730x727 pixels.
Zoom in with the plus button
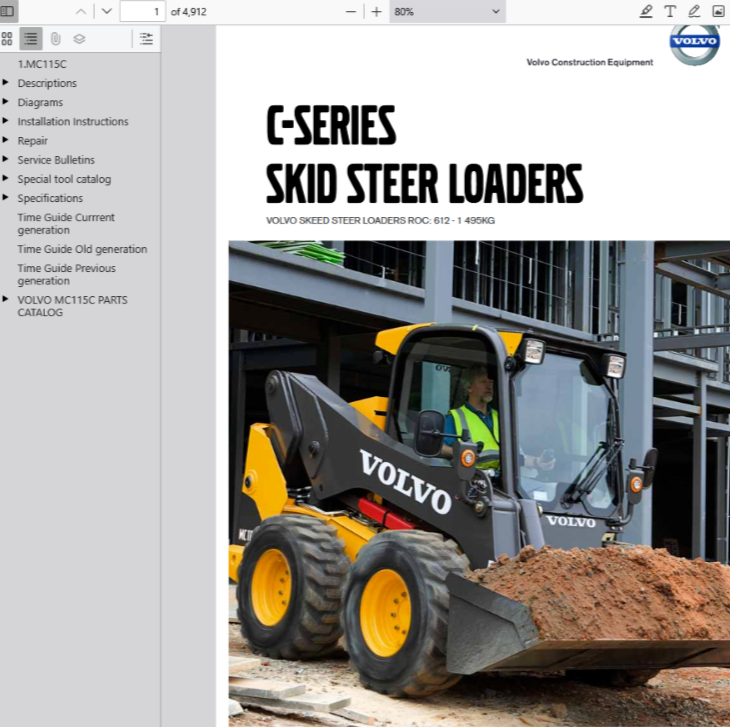pyautogui.click(x=377, y=12)
